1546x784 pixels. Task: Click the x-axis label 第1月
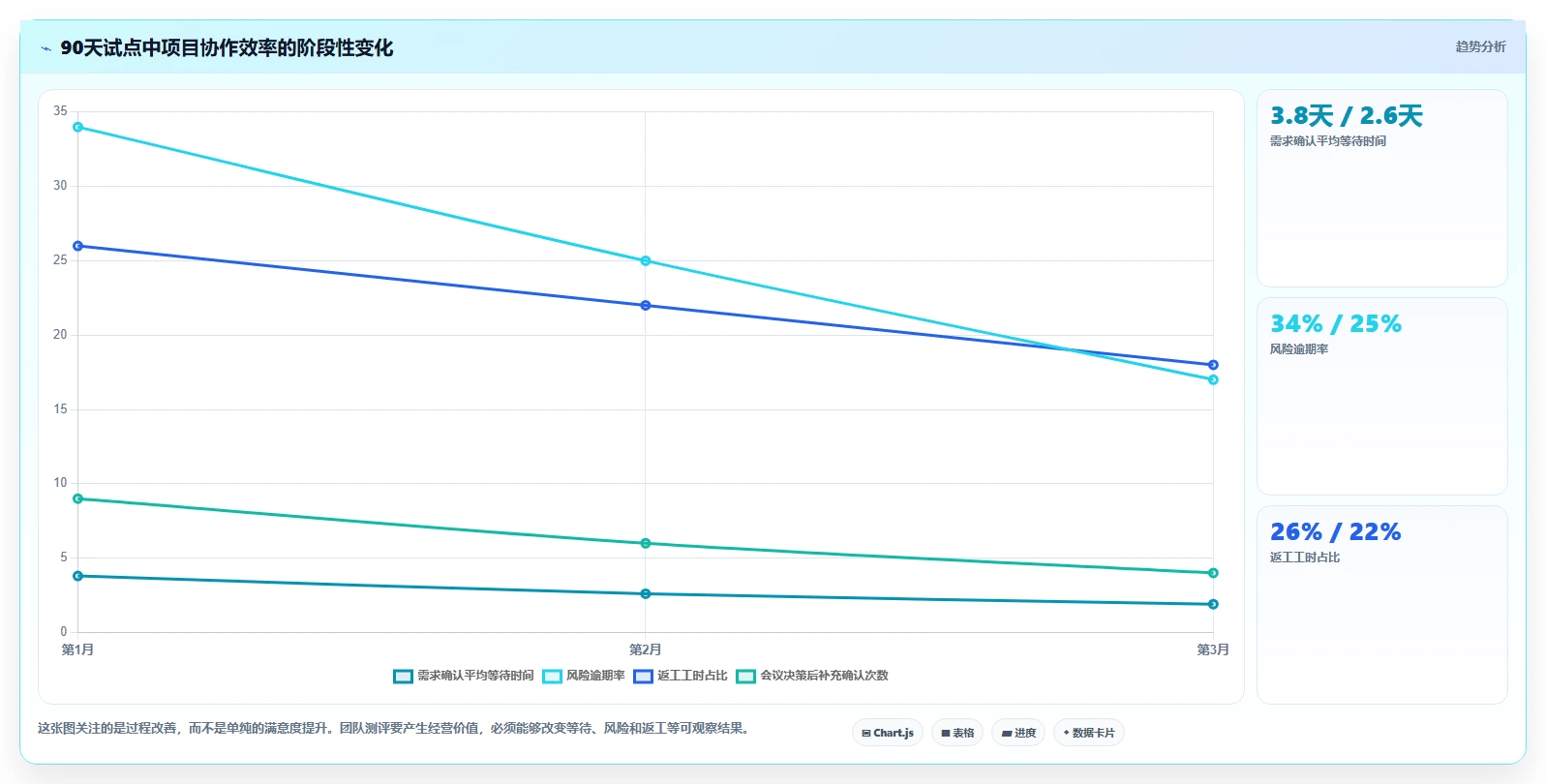click(x=78, y=649)
